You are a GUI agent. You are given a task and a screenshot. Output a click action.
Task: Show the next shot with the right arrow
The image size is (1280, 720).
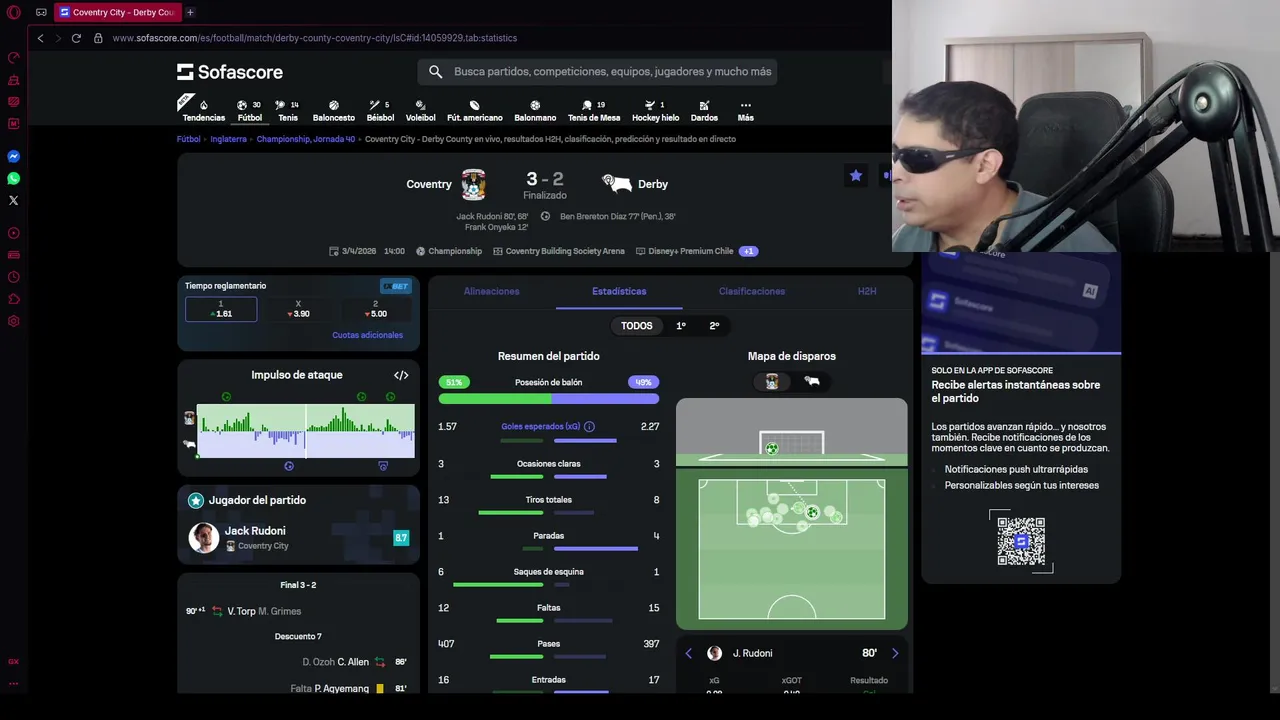pyautogui.click(x=895, y=653)
